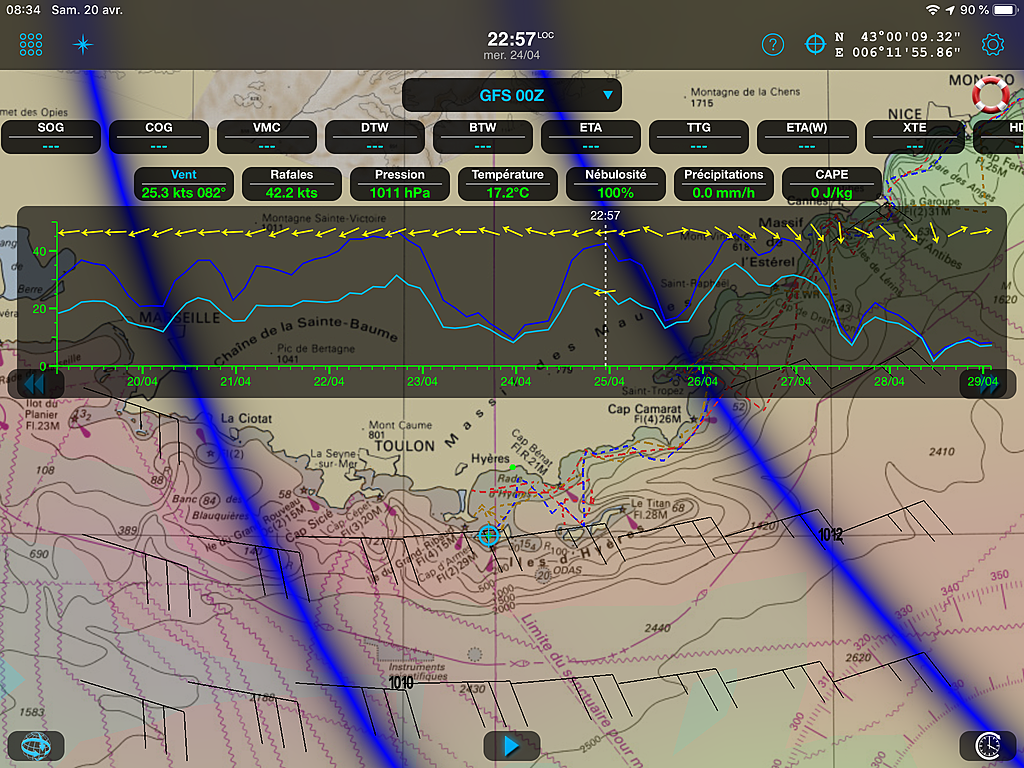Tap the crosshair position target icon
Image resolution: width=1024 pixels, height=768 pixels.
(815, 44)
